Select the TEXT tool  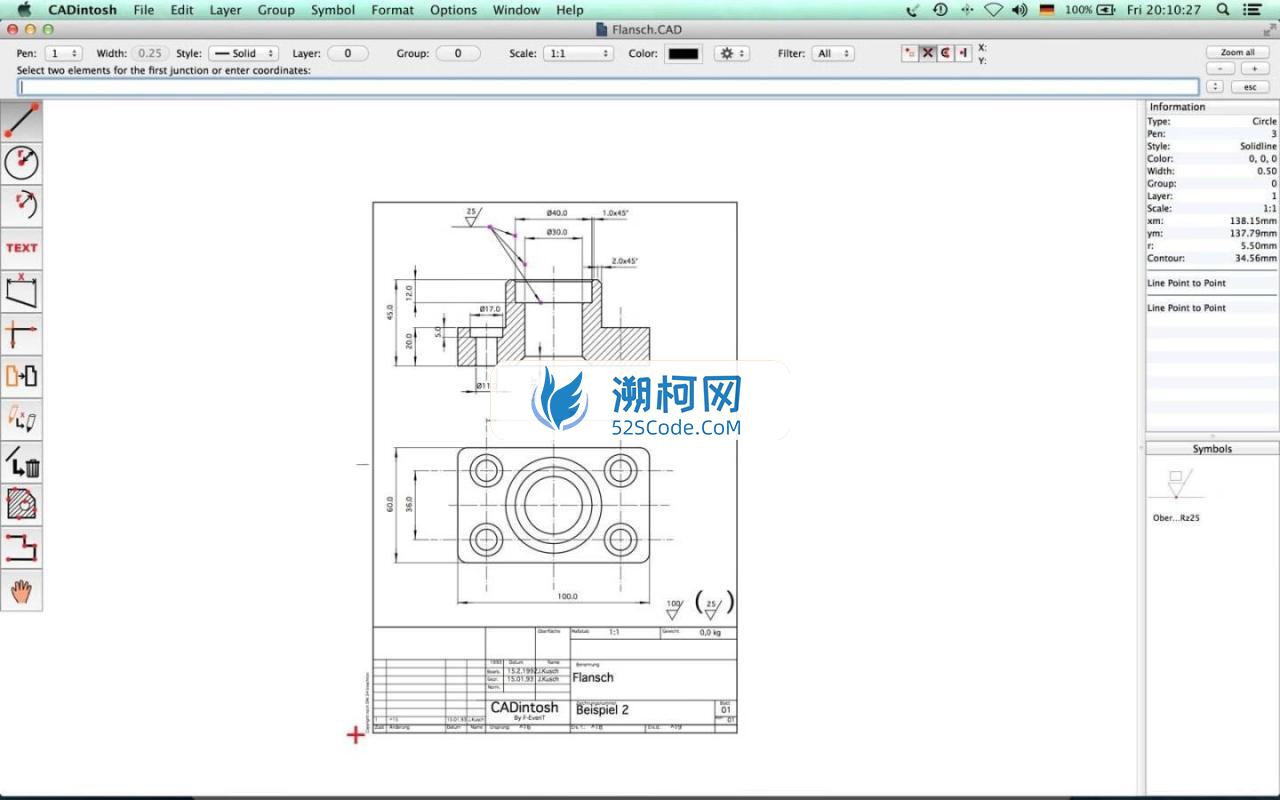pyautogui.click(x=21, y=247)
